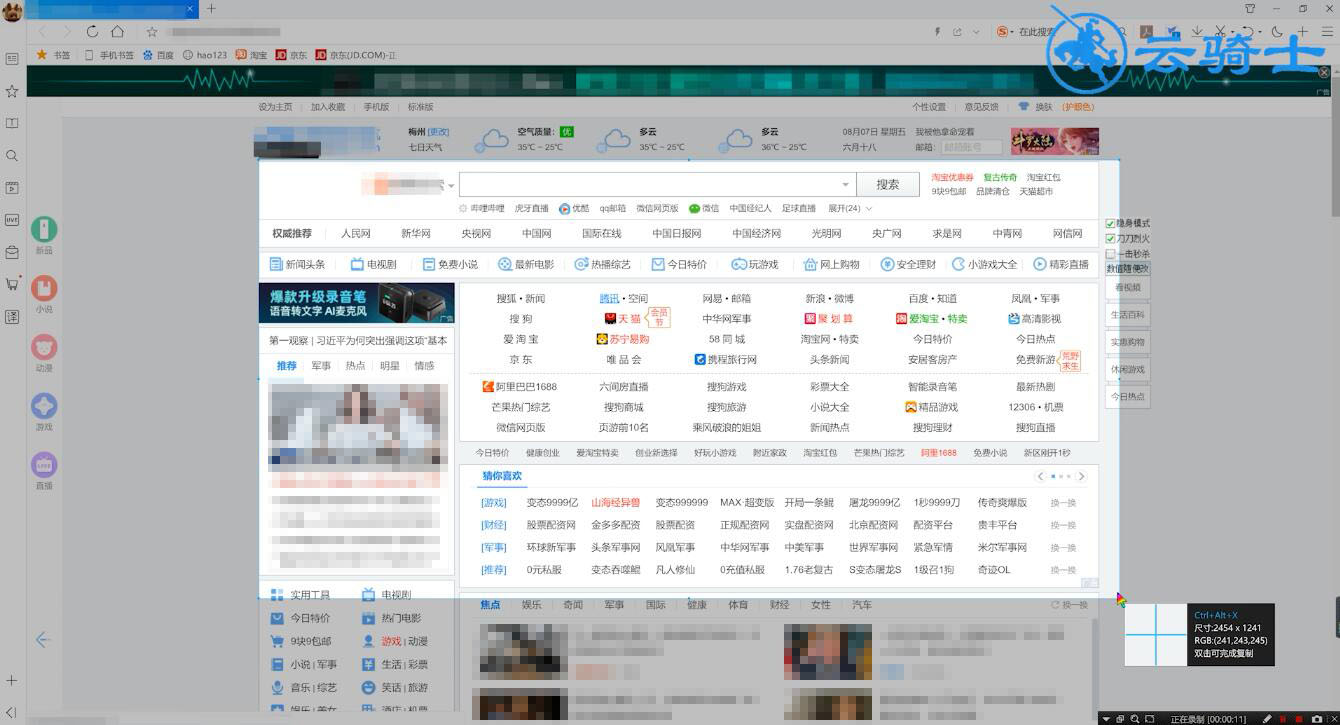Open the sidebar shopping cart icon
This screenshot has height=725, width=1340.
click(12, 284)
